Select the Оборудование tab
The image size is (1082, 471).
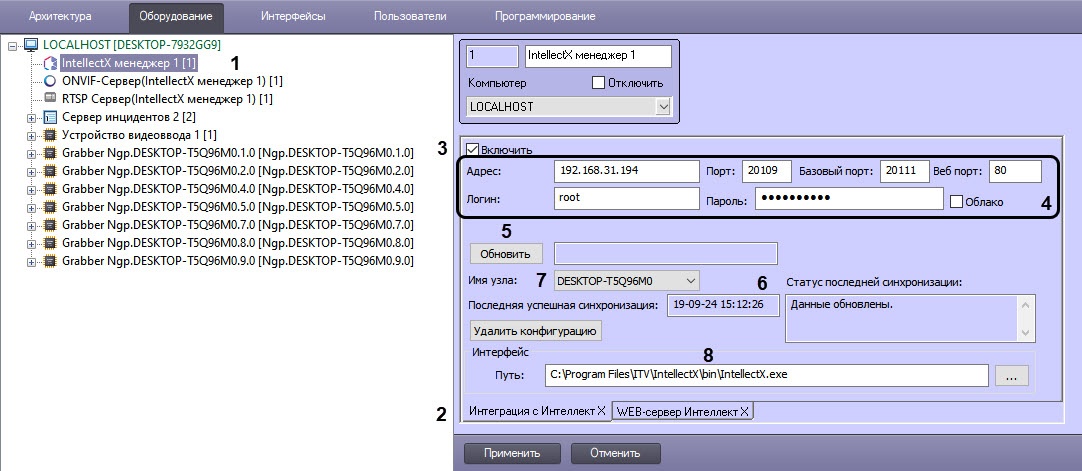176,16
